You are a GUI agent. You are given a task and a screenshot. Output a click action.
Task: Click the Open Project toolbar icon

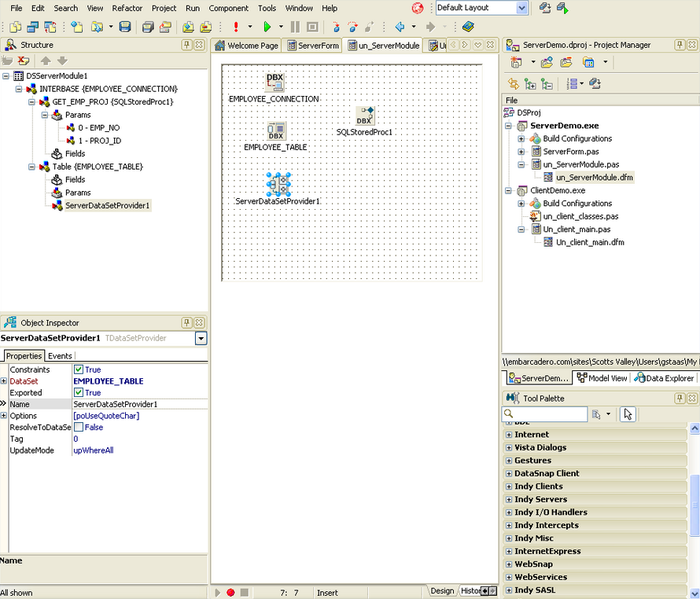coord(166,27)
